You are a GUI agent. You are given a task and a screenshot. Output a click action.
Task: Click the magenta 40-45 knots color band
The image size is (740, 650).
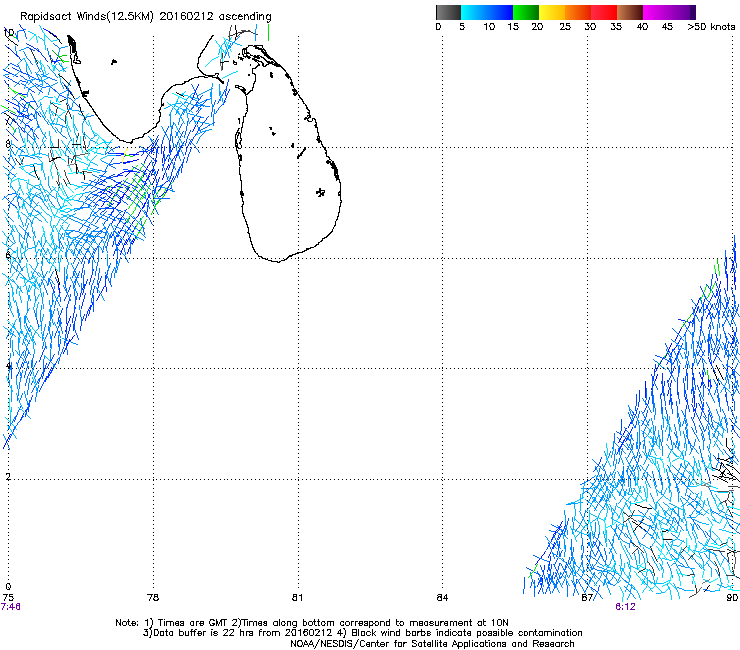point(656,12)
